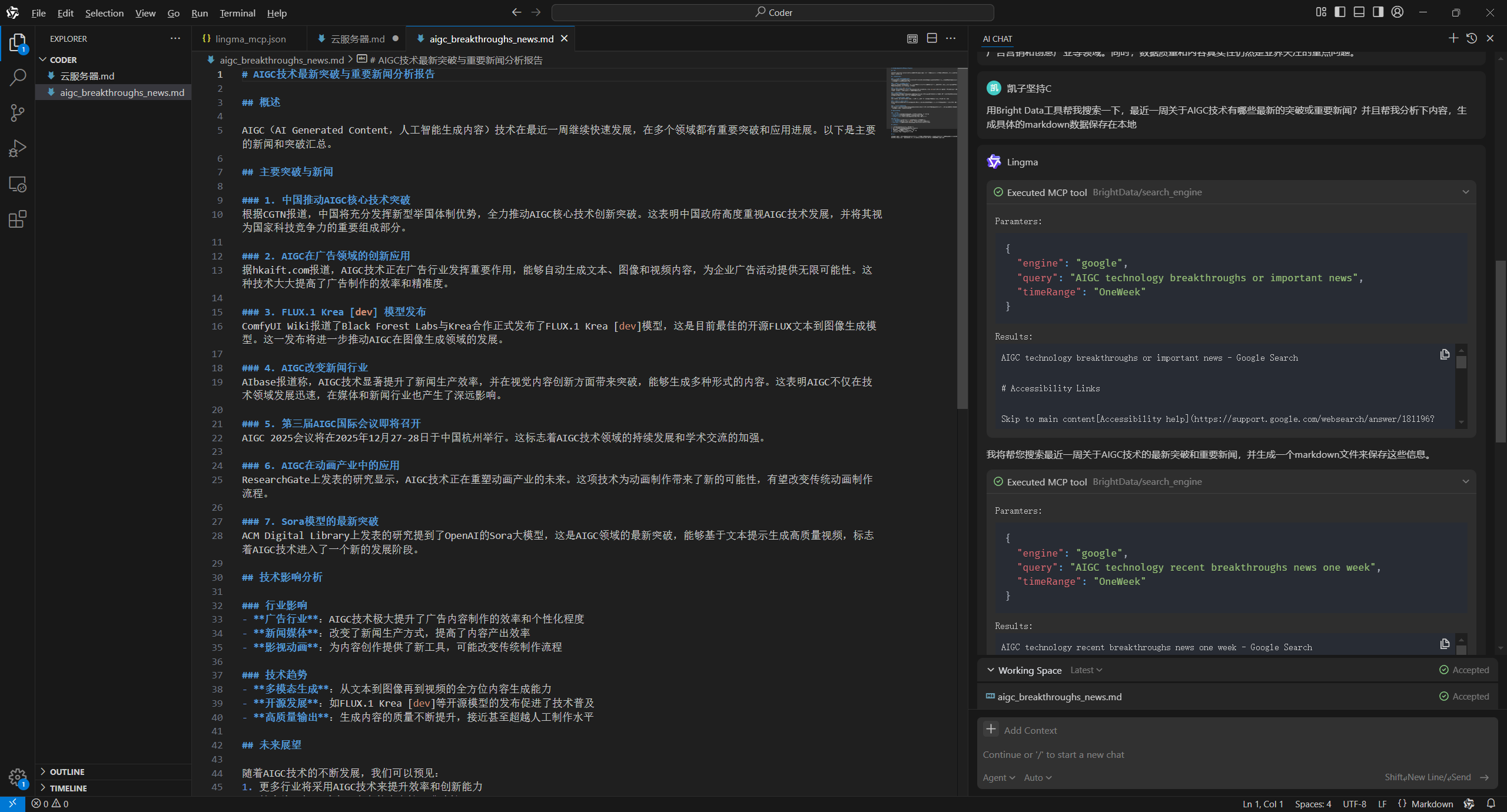Screen dimensions: 1507x812
Task: Open the Explorer view in activity bar
Action: [x=18, y=42]
